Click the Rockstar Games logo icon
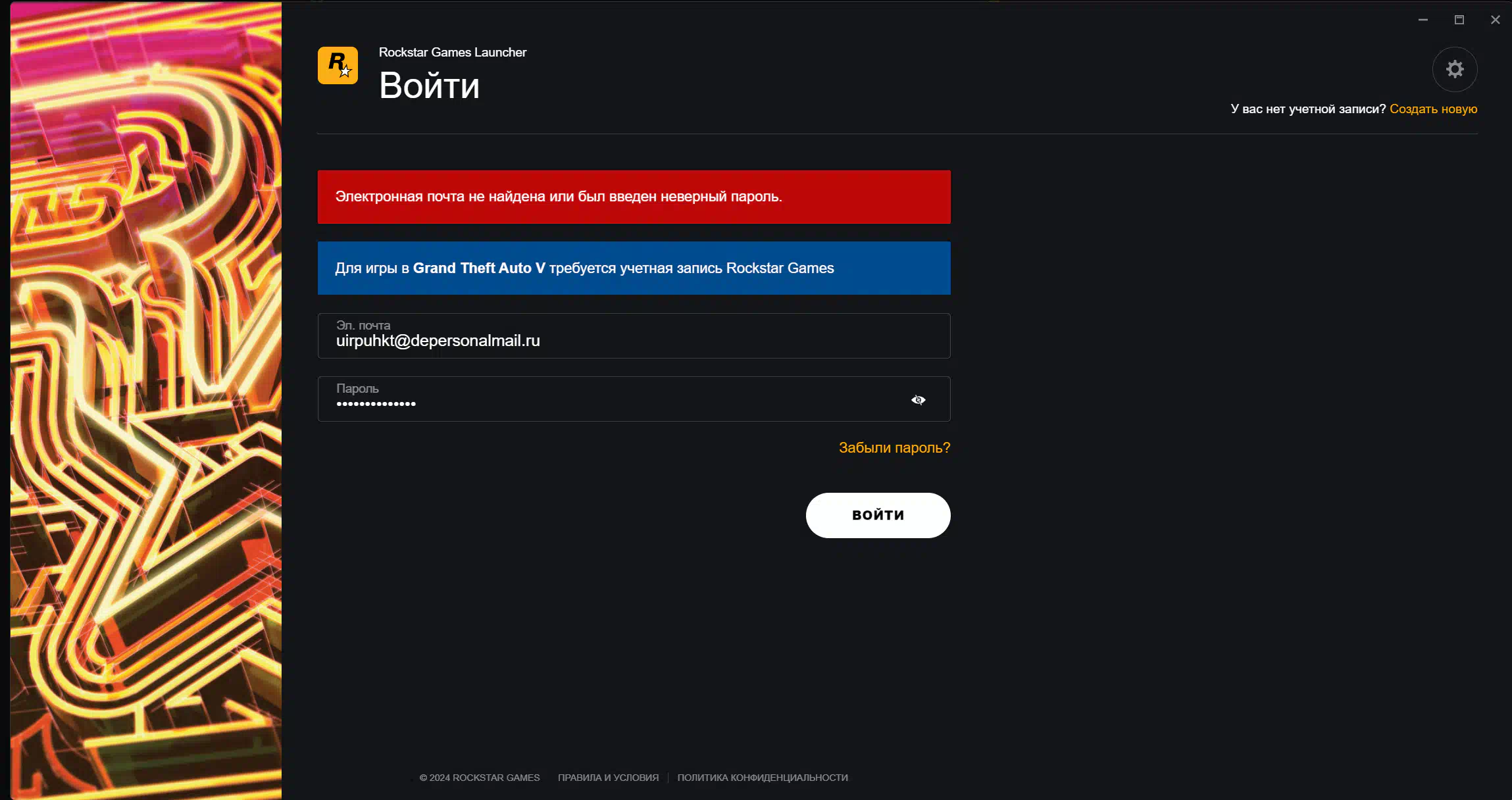Image resolution: width=1512 pixels, height=800 pixels. click(x=338, y=65)
